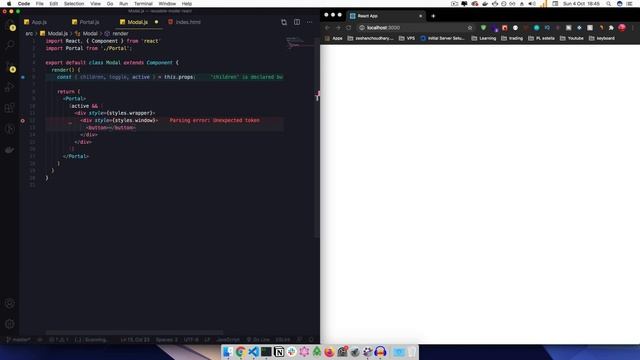This screenshot has width=640, height=360.
Task: Open Spotlight search in the menu bar
Action: (609, 4)
